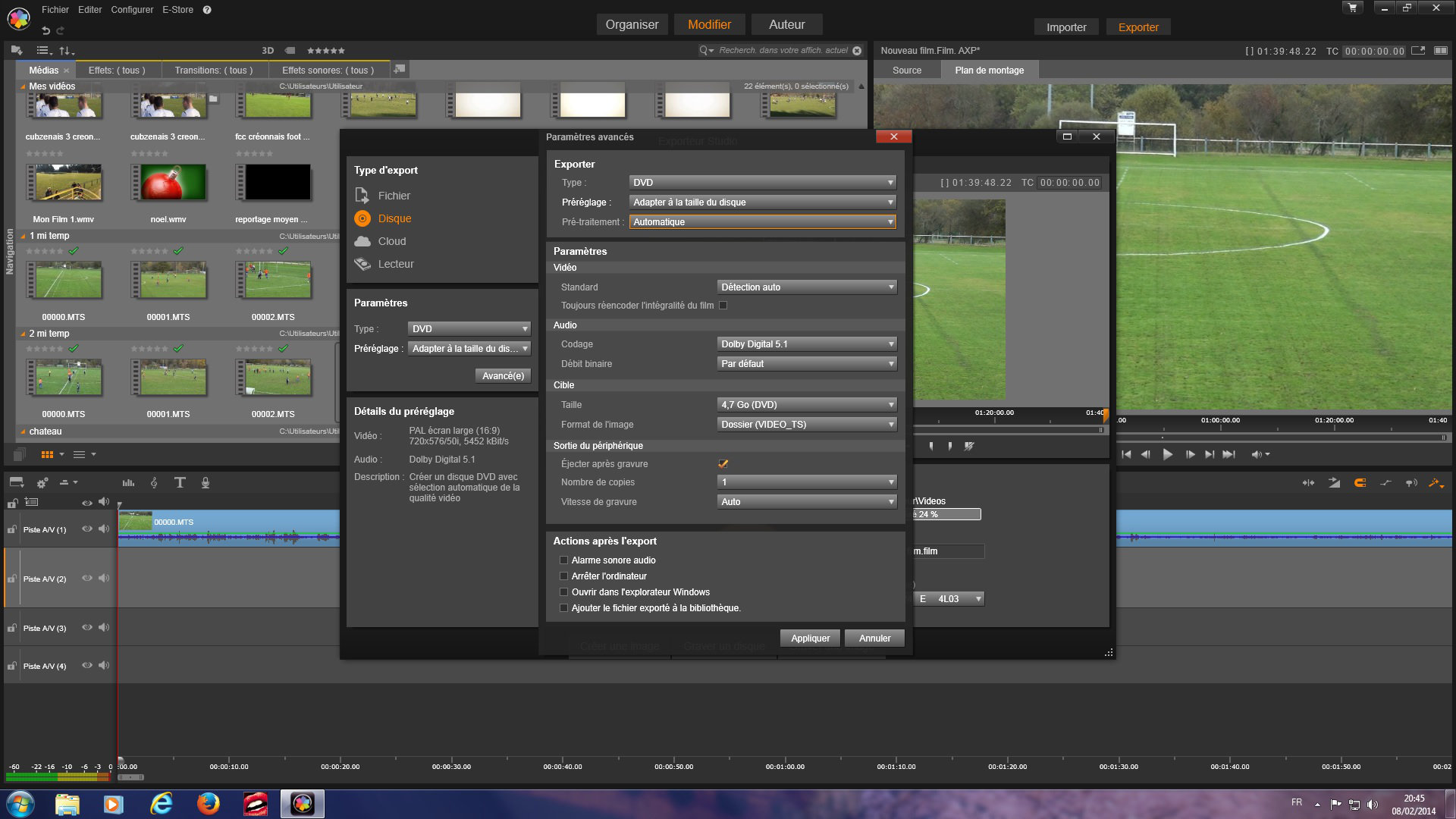Click the audio scrubbing speaker icon

click(1410, 482)
